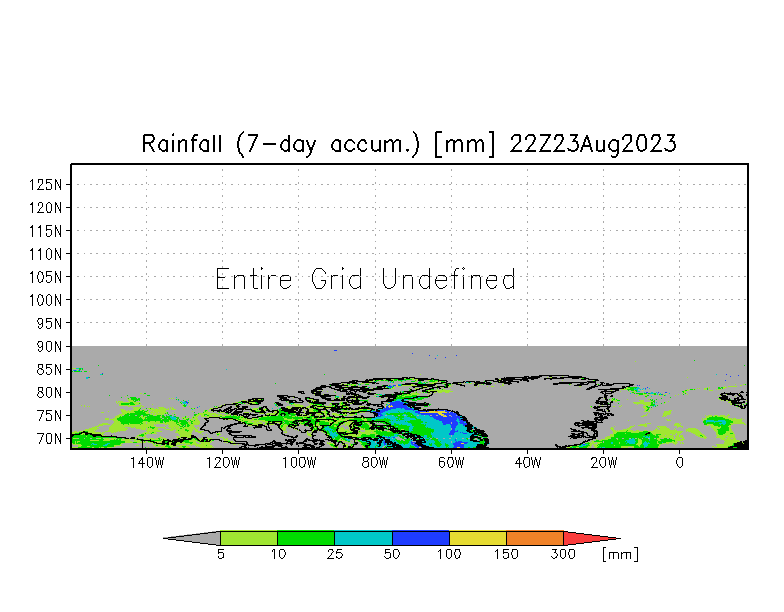784x612 pixels.
Task: Click the orange 150-300 legend swatch
Action: click(x=535, y=538)
